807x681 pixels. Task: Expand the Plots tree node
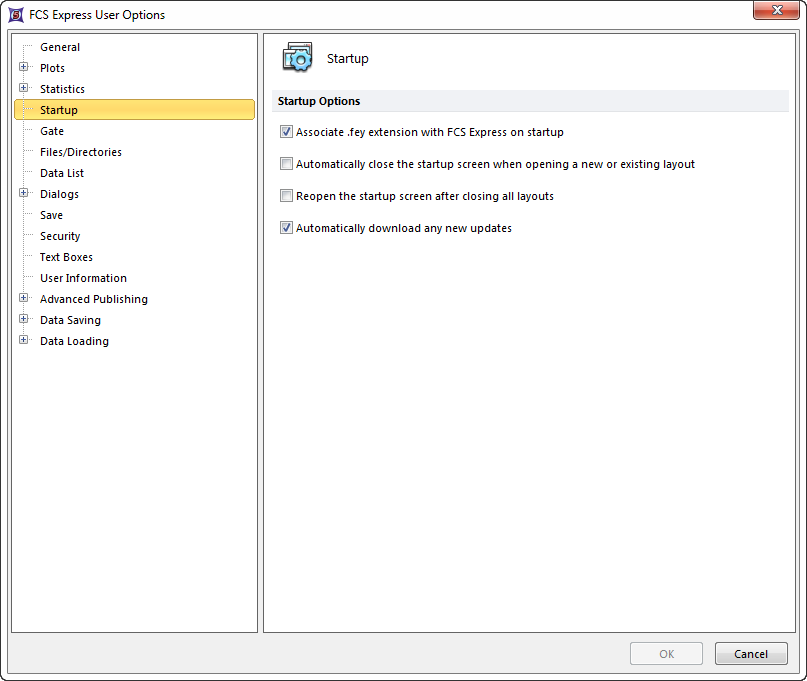click(24, 67)
